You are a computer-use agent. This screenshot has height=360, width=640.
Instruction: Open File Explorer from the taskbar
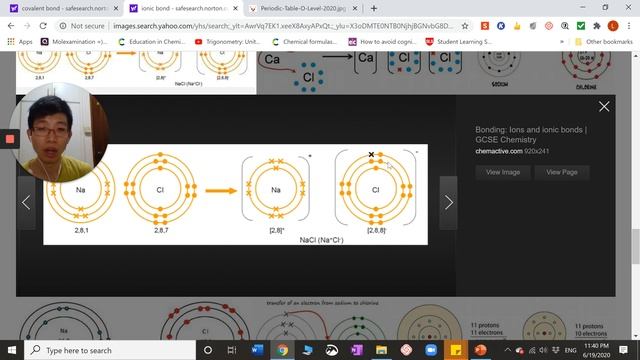[x=381, y=350]
